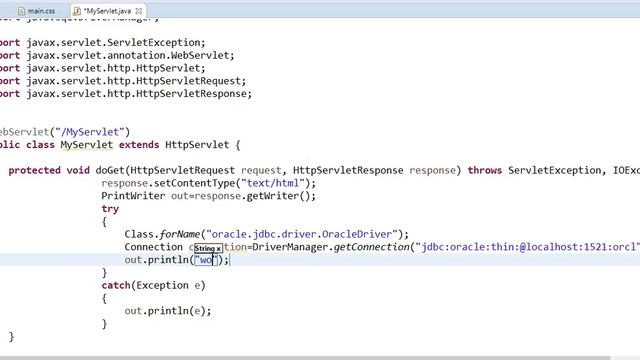Click the 'try' keyword

click(x=110, y=209)
